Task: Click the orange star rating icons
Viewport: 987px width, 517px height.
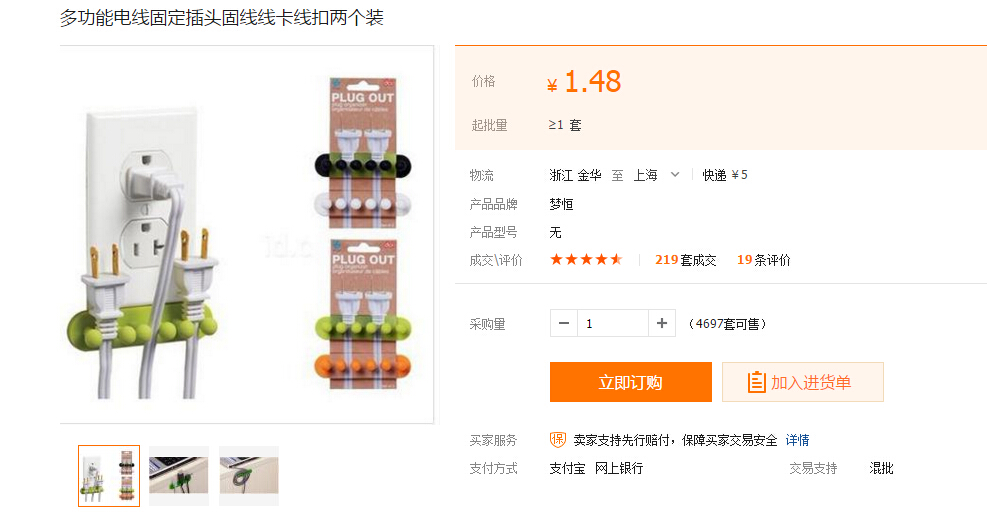Action: [586, 259]
